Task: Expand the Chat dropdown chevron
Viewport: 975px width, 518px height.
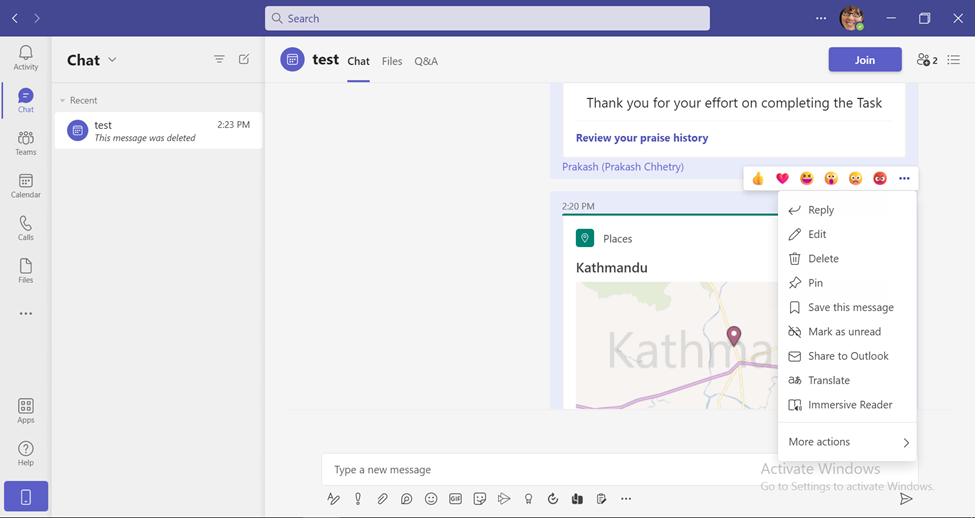Action: [112, 60]
